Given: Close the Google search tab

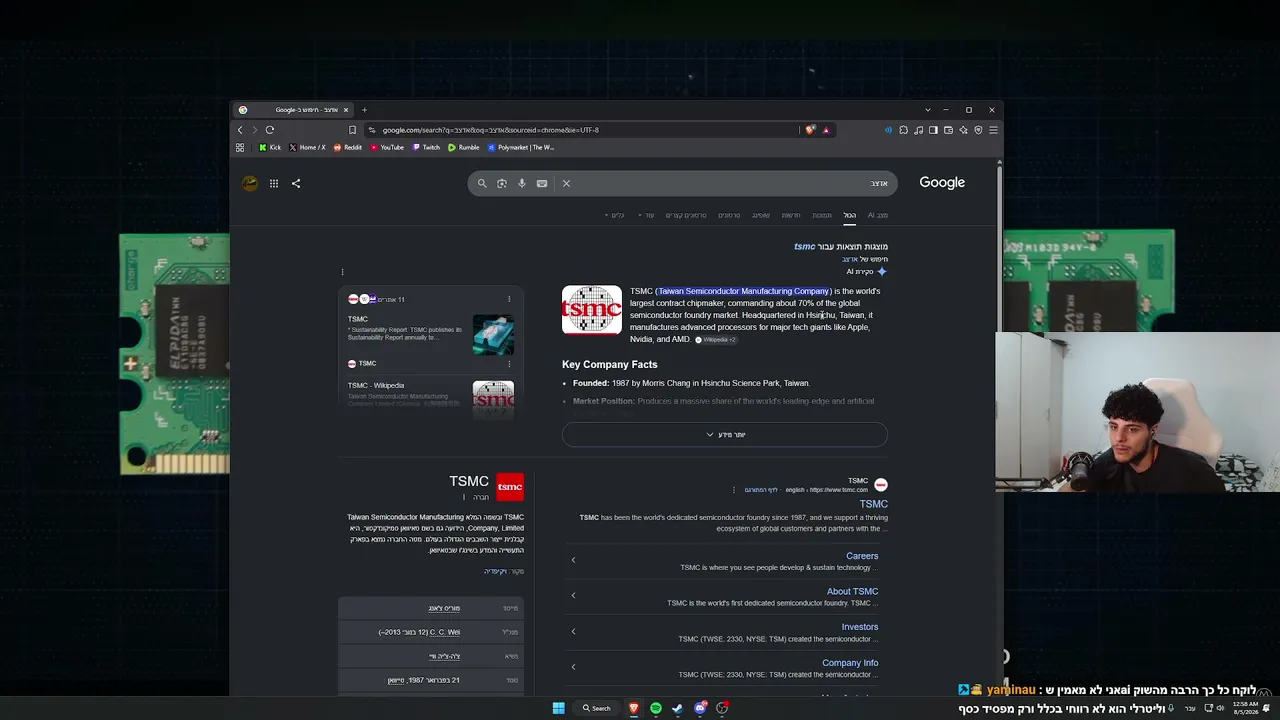Looking at the screenshot, I should click(x=346, y=110).
